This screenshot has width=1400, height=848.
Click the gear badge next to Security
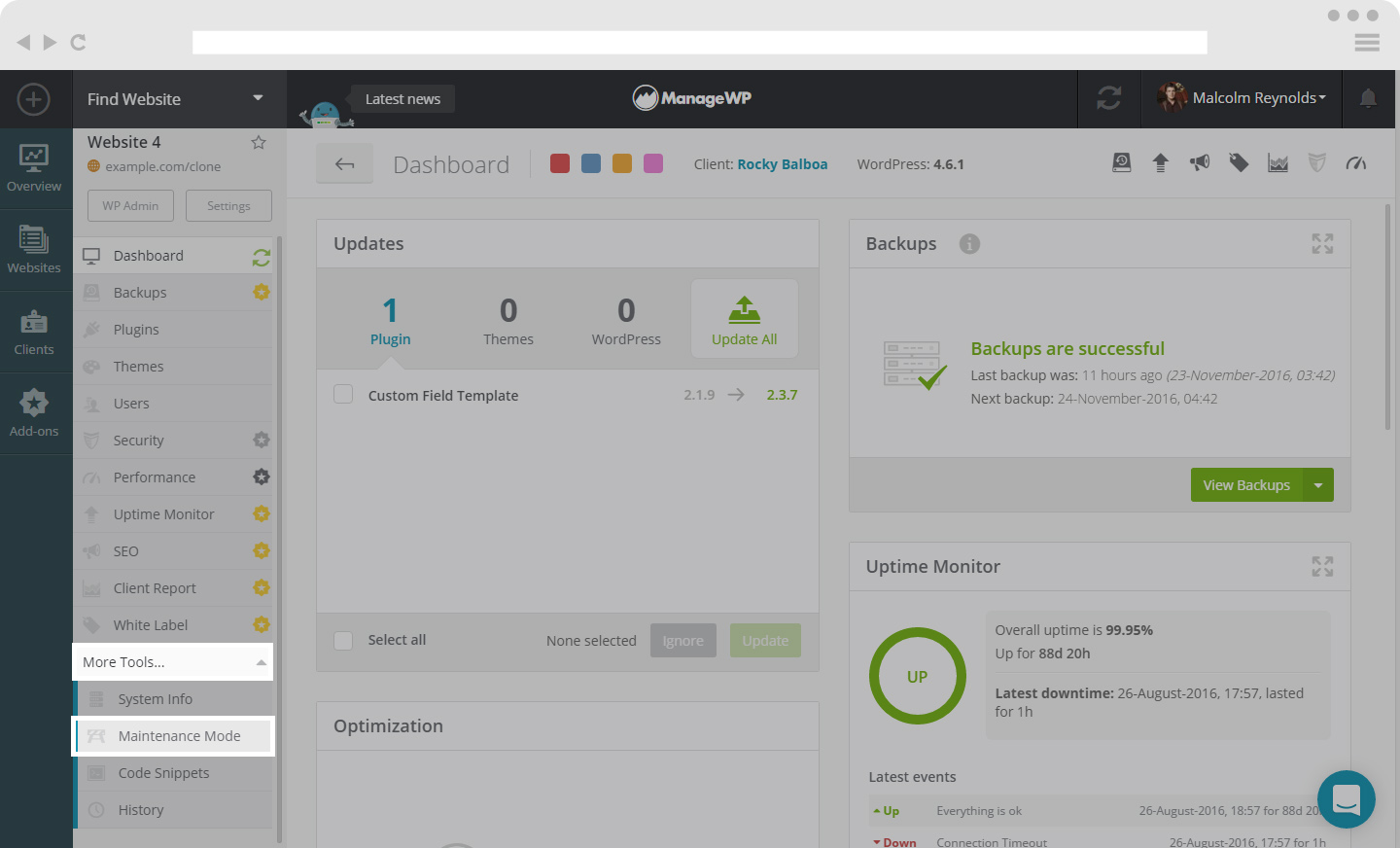click(x=262, y=440)
